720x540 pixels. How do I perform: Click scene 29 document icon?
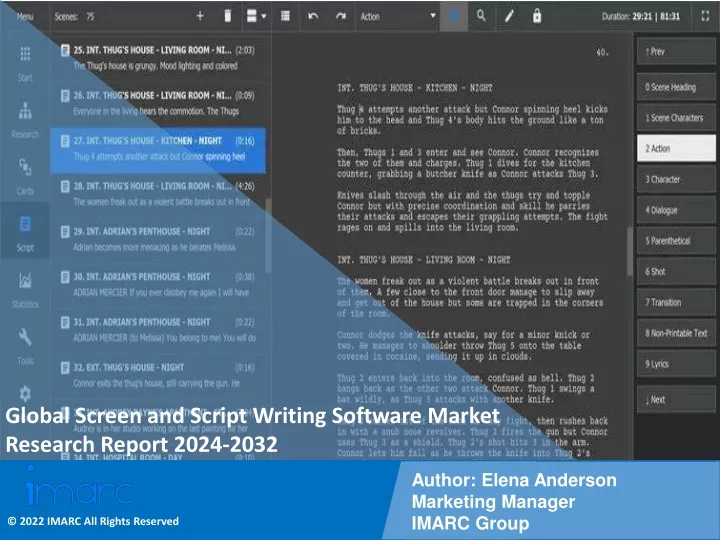pos(65,231)
